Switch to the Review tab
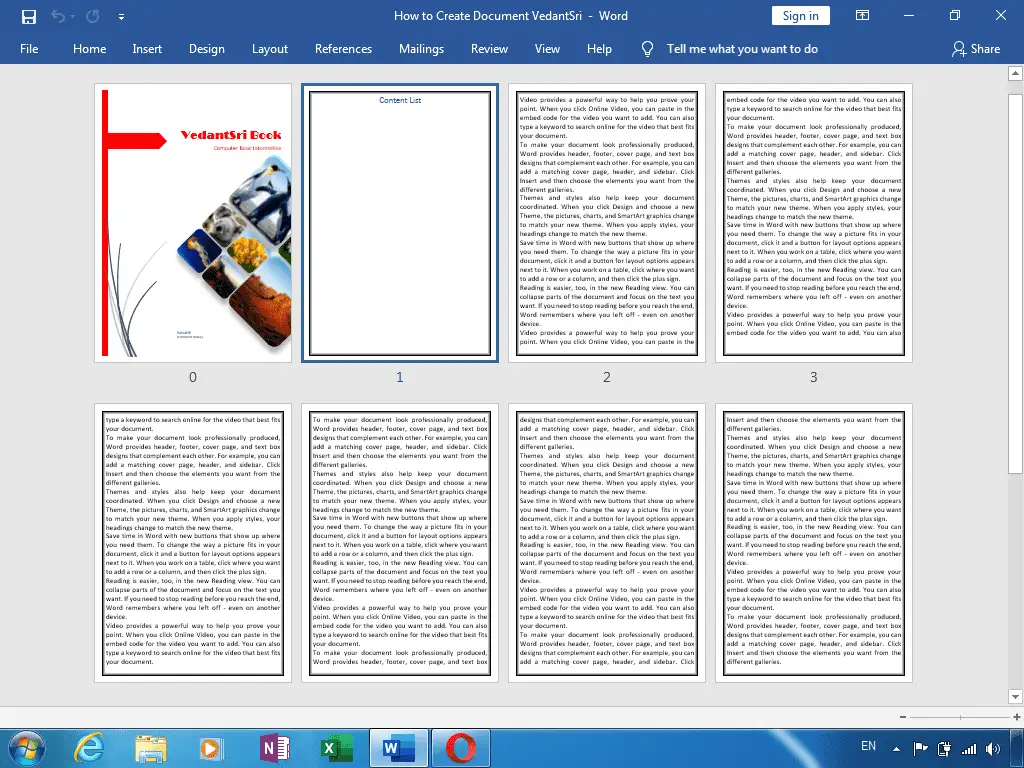The image size is (1024, 768). pyautogui.click(x=489, y=49)
